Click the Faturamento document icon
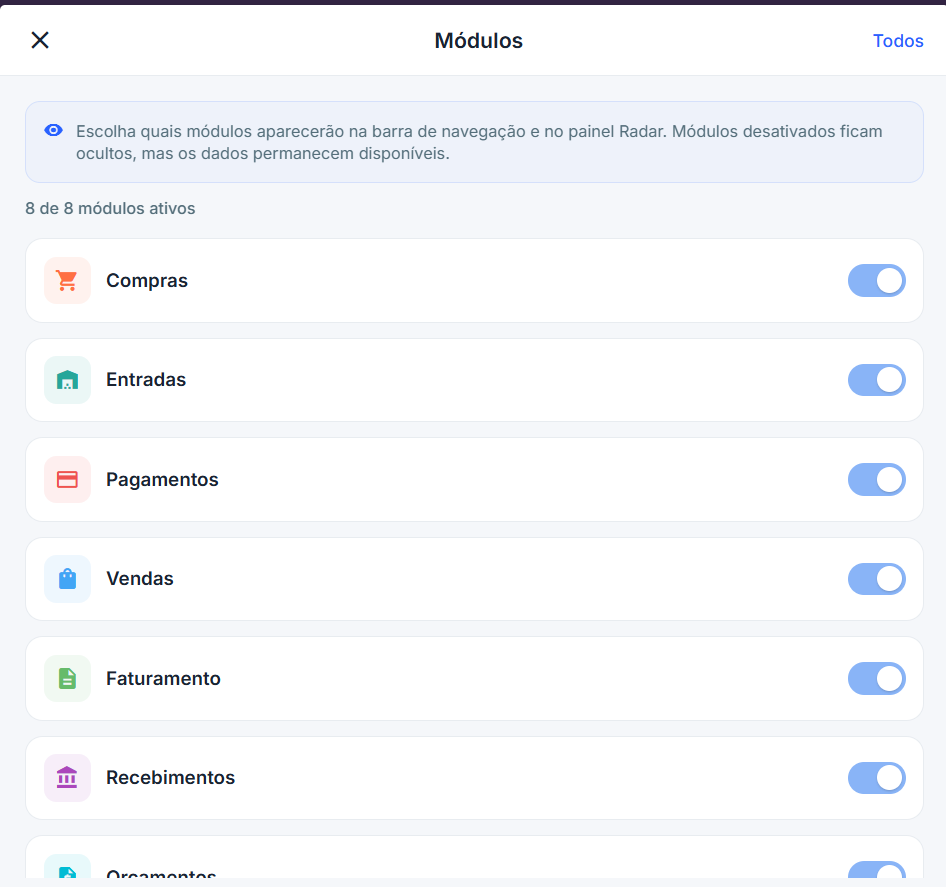This screenshot has height=887, width=946. pos(67,679)
